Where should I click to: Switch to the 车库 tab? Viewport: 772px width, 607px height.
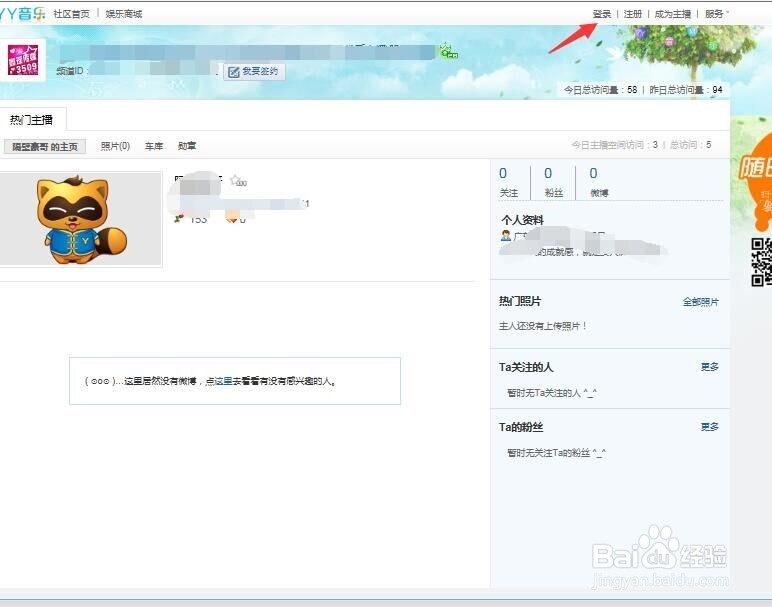[x=154, y=146]
